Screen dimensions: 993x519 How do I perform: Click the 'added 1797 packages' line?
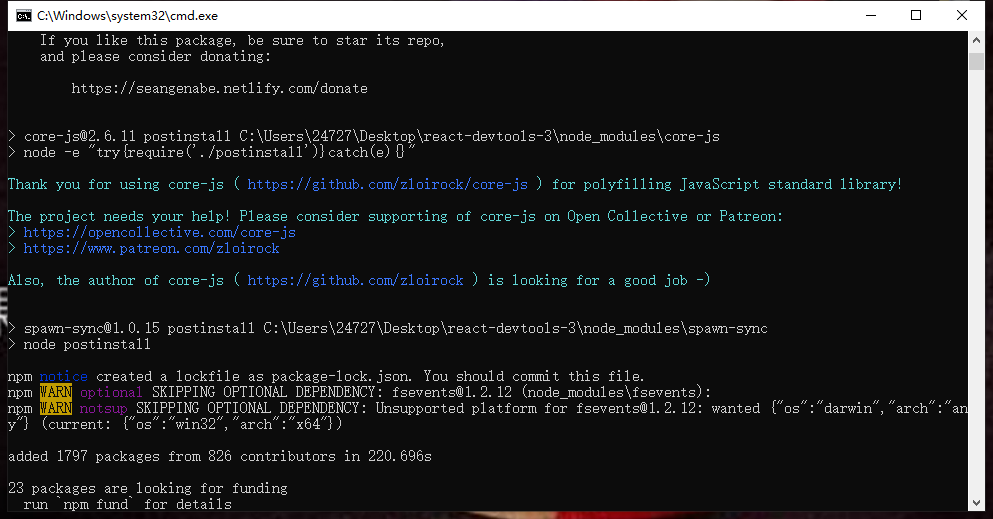click(x=220, y=456)
